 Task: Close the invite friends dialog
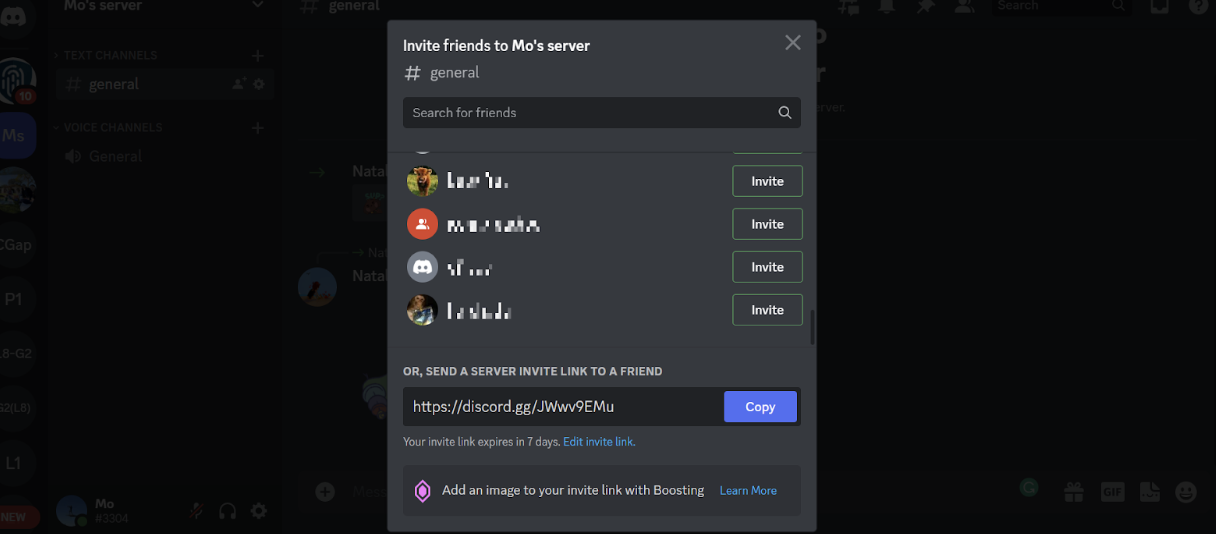pos(793,42)
